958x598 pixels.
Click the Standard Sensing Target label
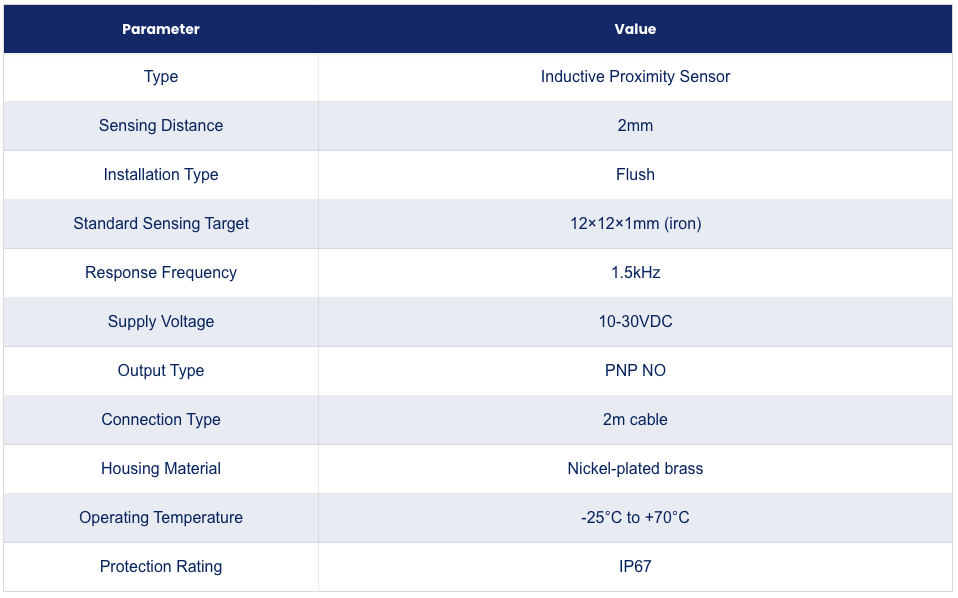pos(161,224)
